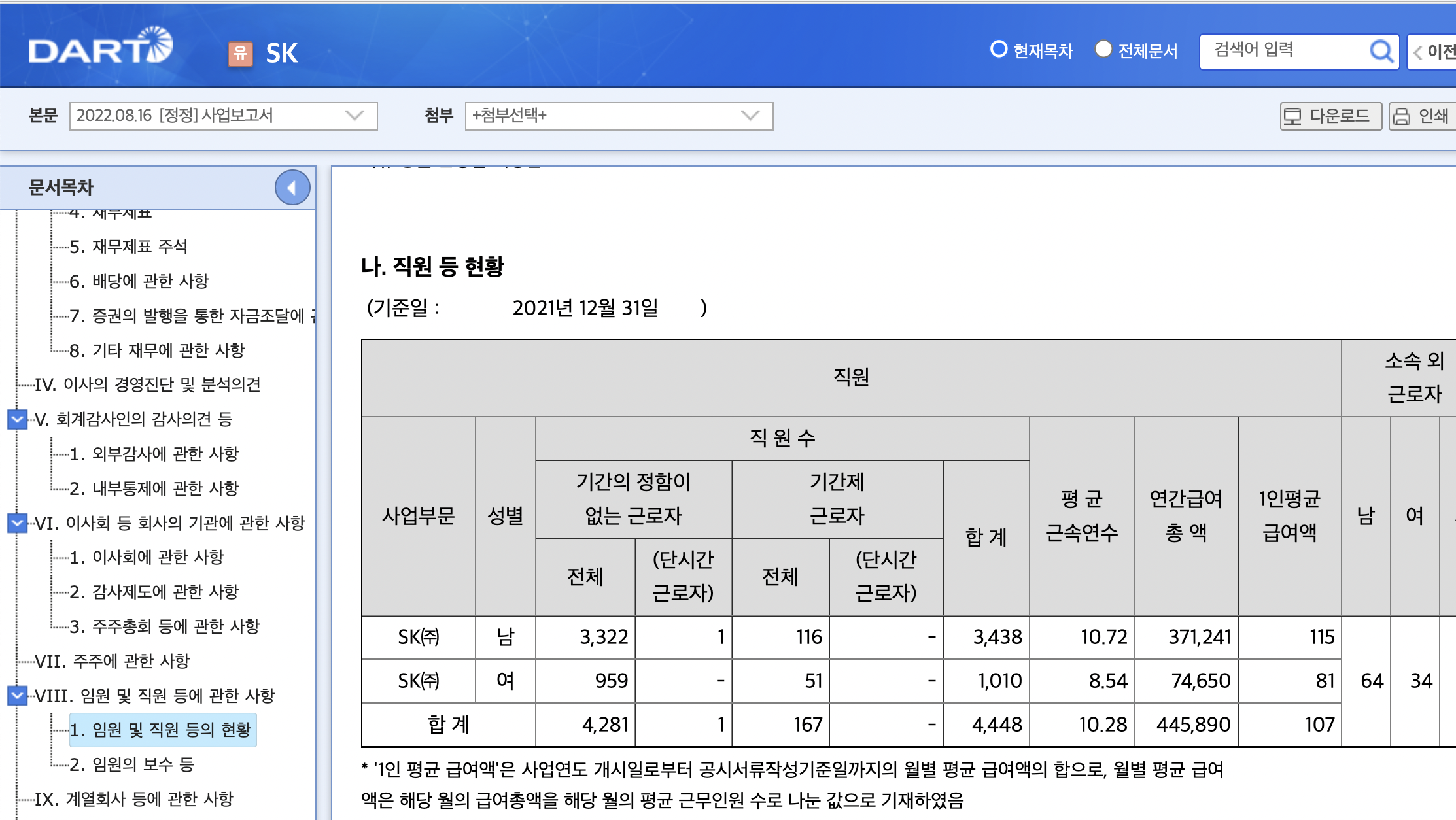This screenshot has height=820, width=1456.
Task: Collapse the V. 회계감사인의 감사의견 등 section
Action: [18, 419]
